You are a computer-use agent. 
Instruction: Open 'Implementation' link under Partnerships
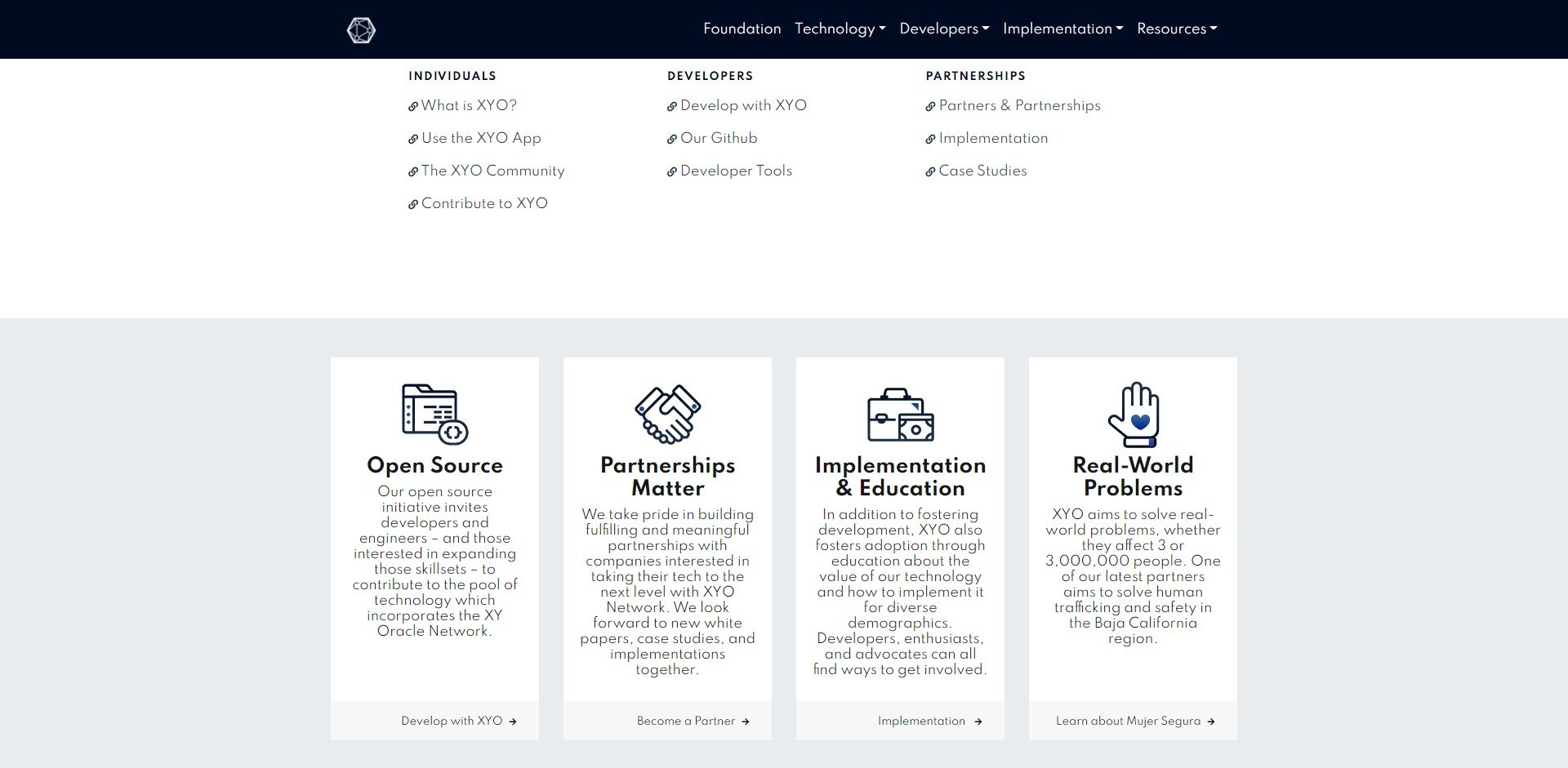[x=987, y=138]
